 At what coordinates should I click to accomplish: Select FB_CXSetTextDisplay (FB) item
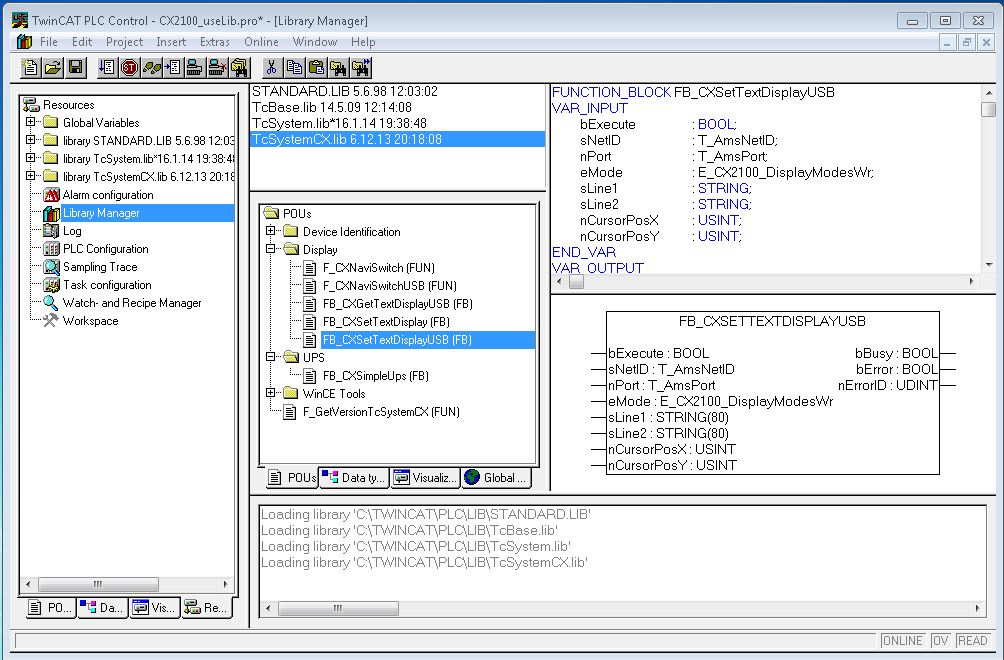point(385,321)
